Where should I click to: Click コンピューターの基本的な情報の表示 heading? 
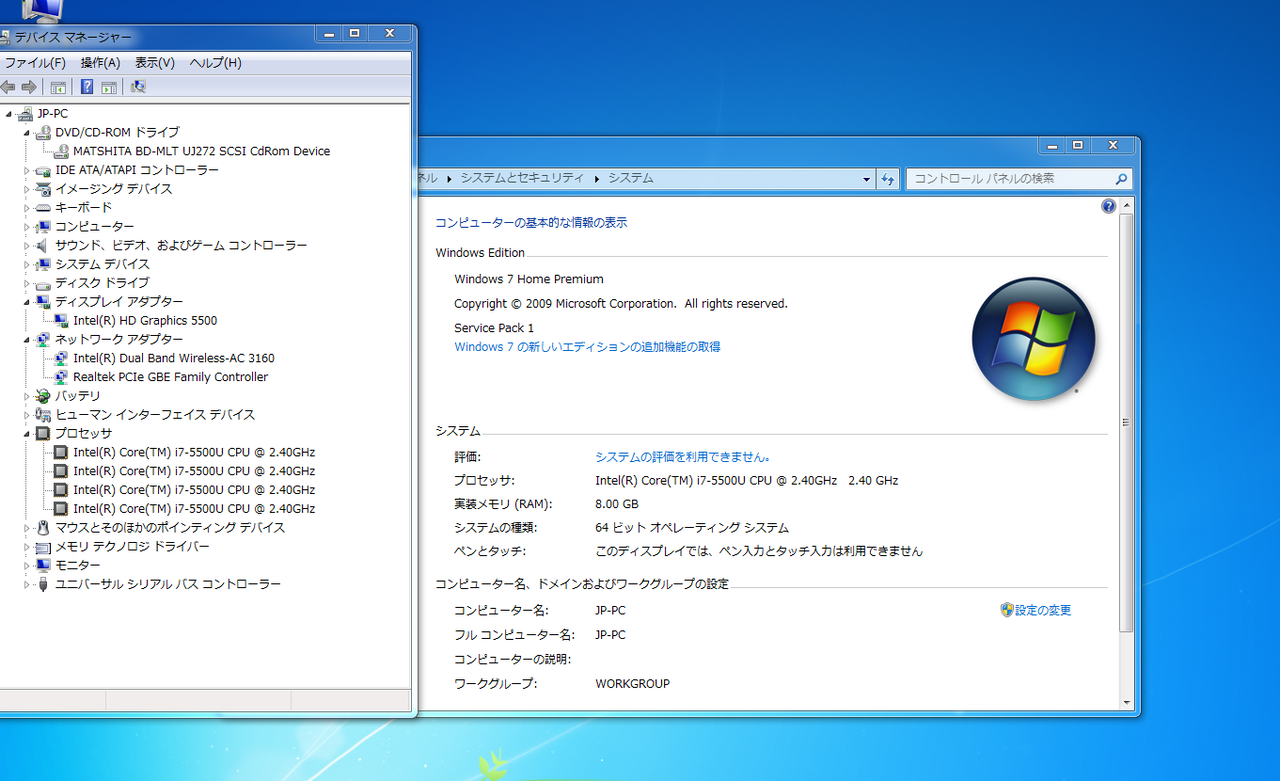click(531, 223)
